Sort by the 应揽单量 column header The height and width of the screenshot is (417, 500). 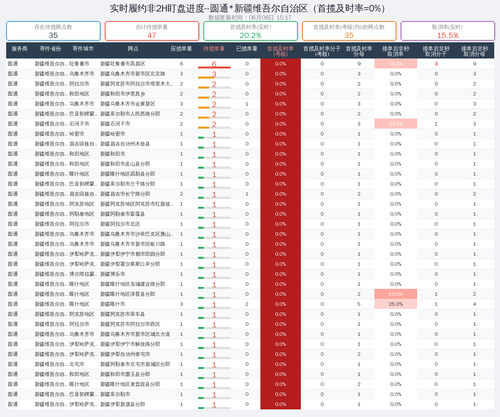181,49
